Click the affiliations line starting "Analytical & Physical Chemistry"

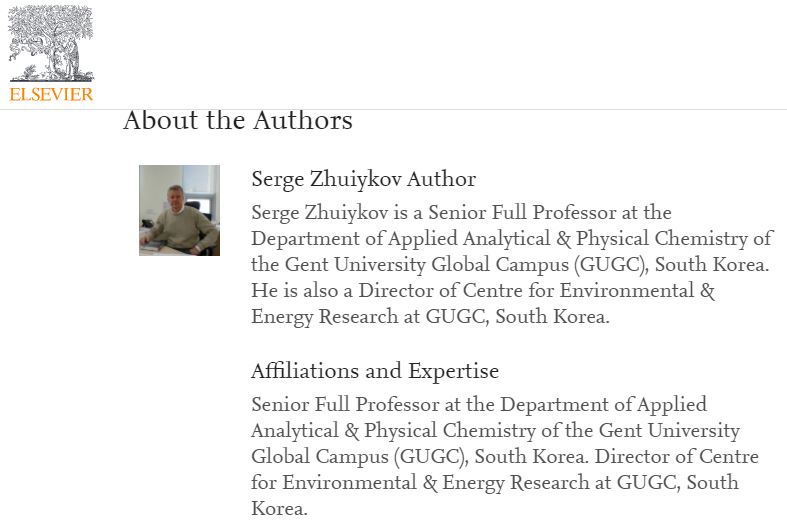pos(495,431)
